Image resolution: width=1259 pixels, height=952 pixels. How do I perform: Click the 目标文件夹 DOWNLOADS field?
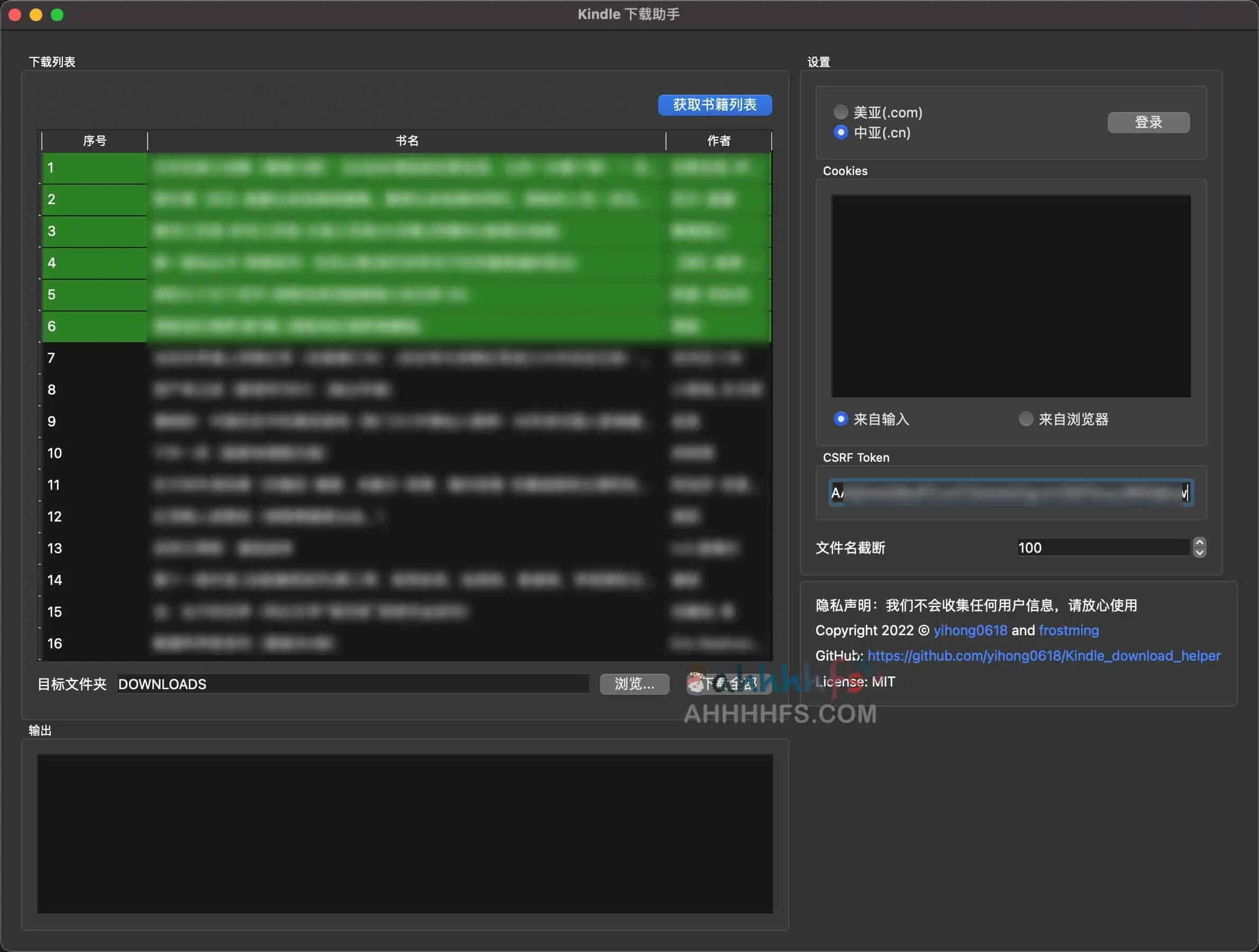pyautogui.click(x=353, y=684)
